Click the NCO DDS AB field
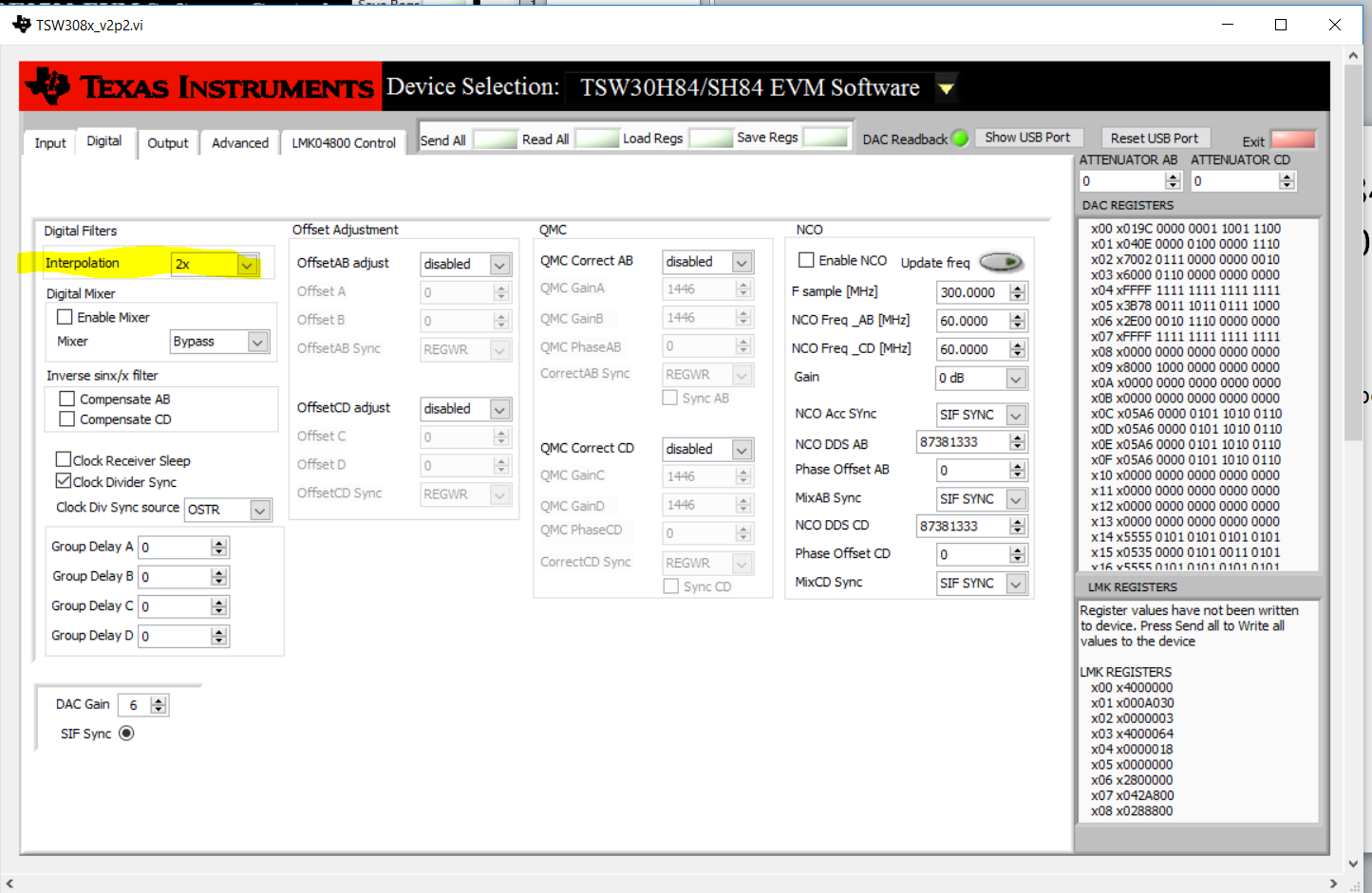 [x=963, y=442]
